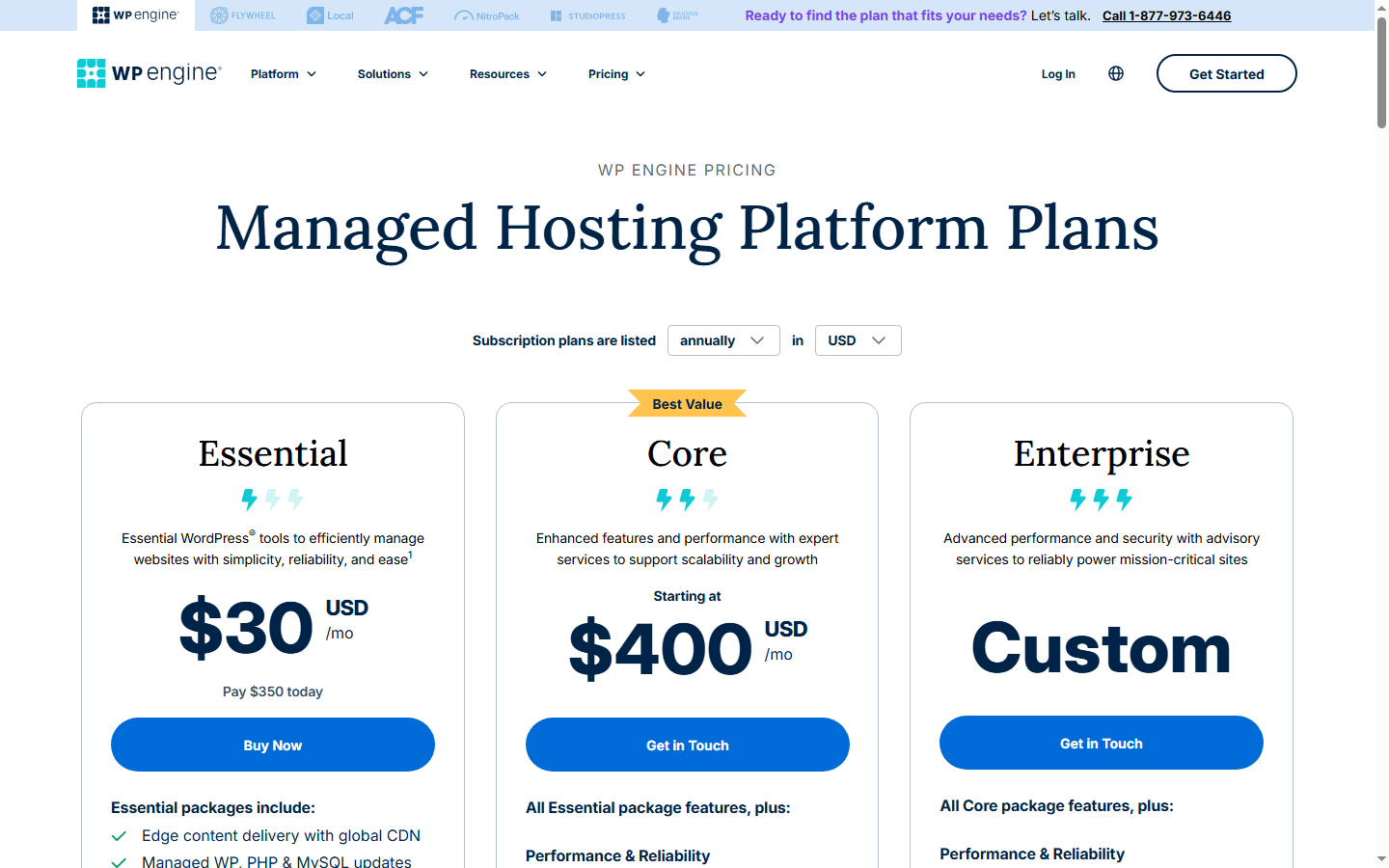Open the WP Engine brand tab in top bar
This screenshot has height=868, width=1389.
(x=136, y=15)
